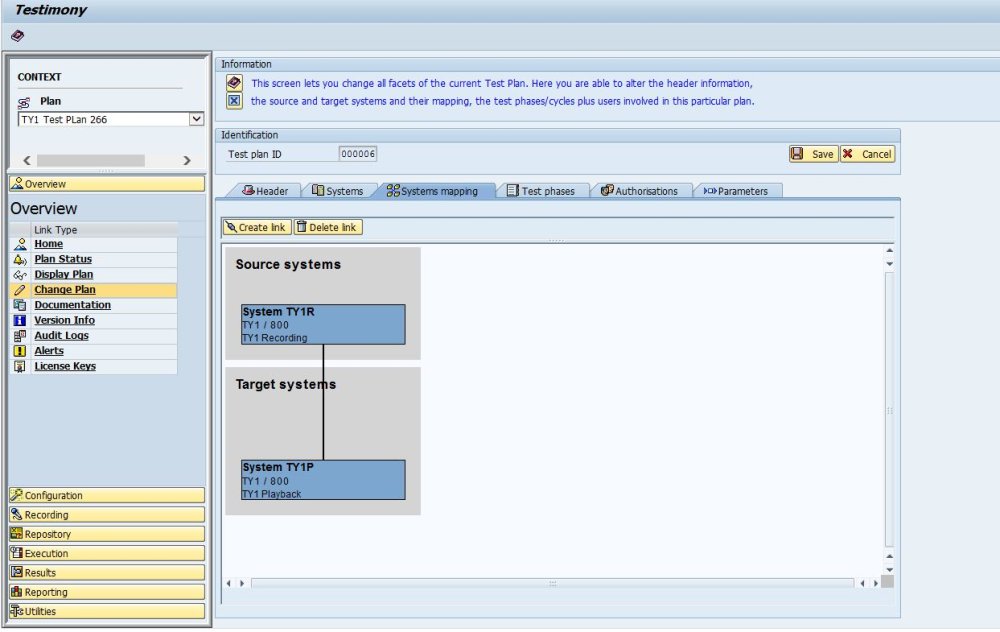Open the Audit Logs link

(x=61, y=336)
